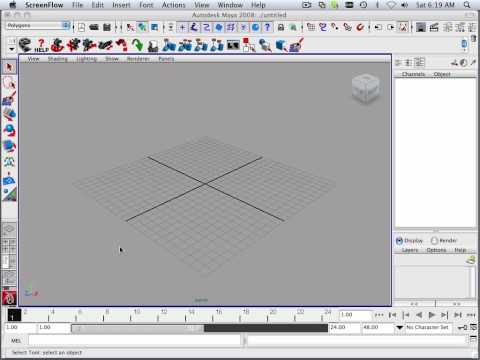Click the red HELP shelf icon
Screen dimensions: 480x360
(x=41, y=45)
